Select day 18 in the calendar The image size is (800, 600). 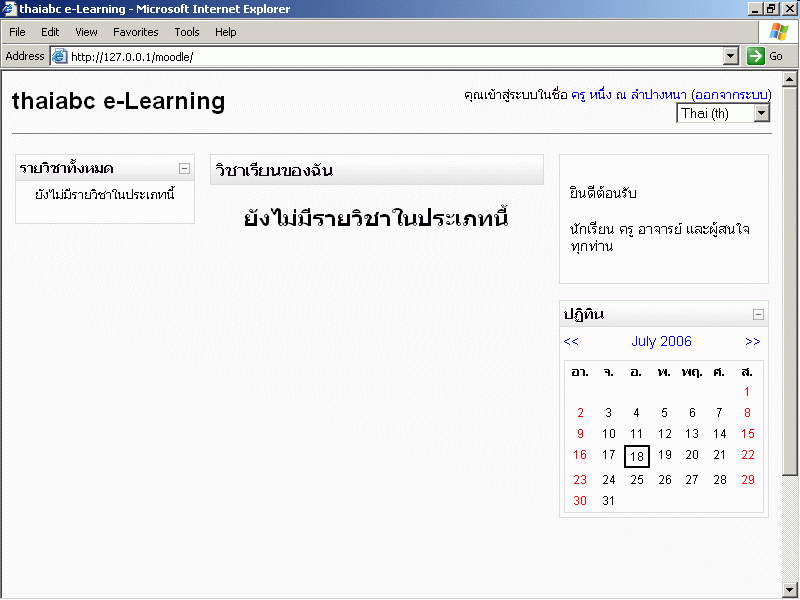click(x=637, y=456)
